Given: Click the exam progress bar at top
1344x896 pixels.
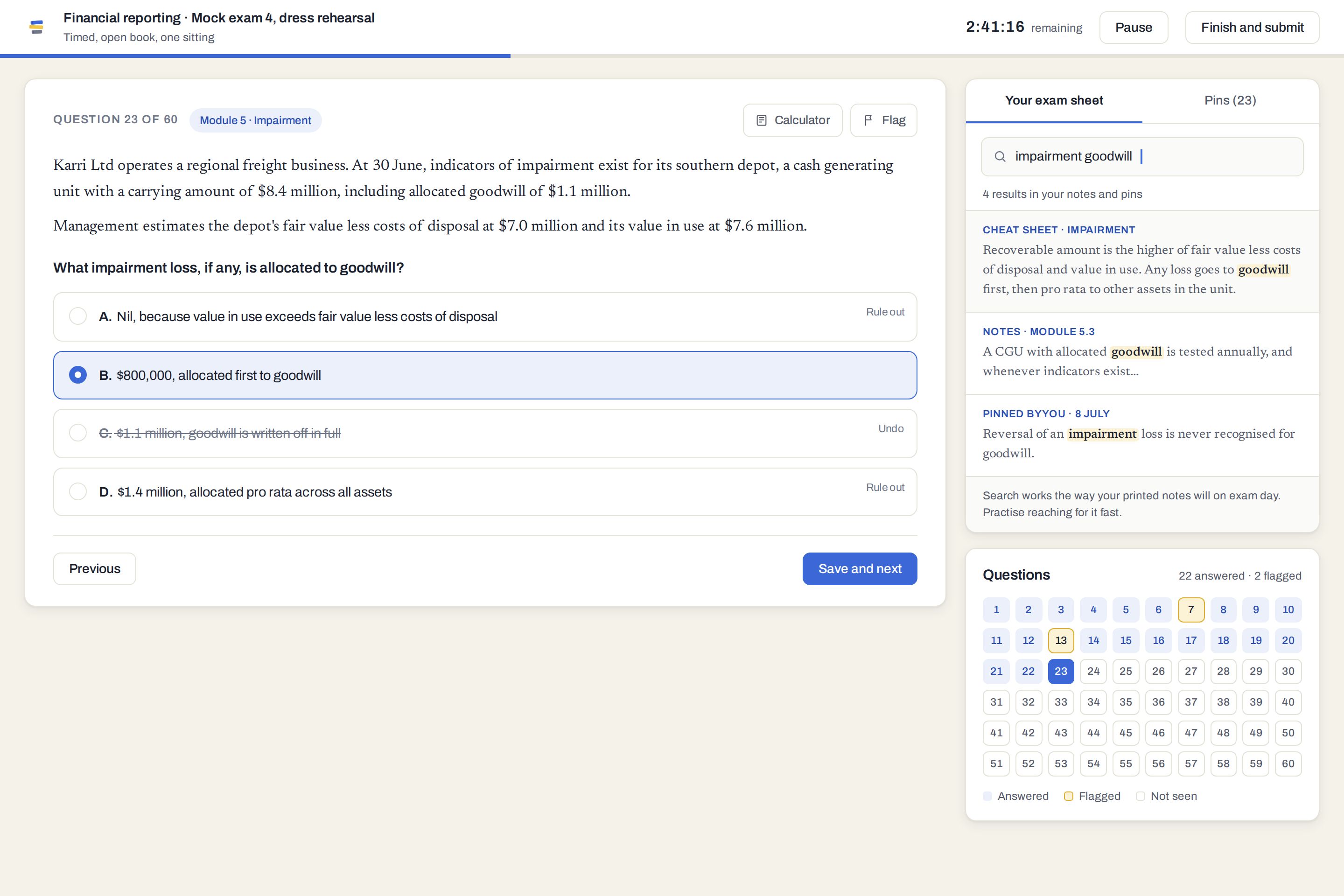Looking at the screenshot, I should [672, 56].
